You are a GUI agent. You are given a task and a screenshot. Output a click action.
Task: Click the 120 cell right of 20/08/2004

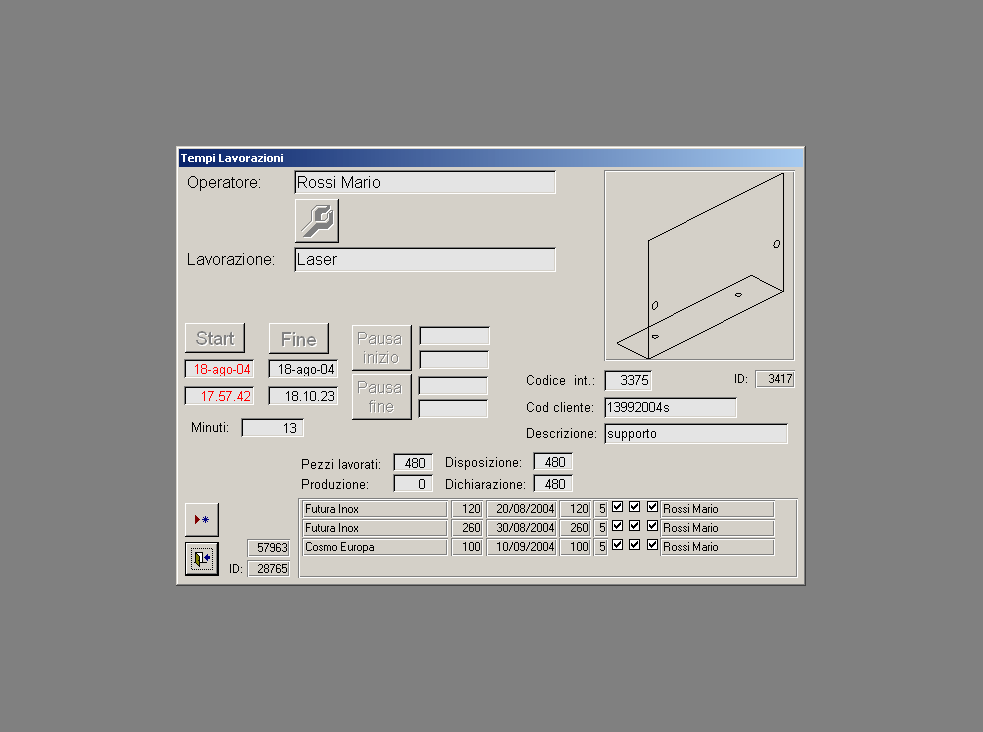coord(576,509)
